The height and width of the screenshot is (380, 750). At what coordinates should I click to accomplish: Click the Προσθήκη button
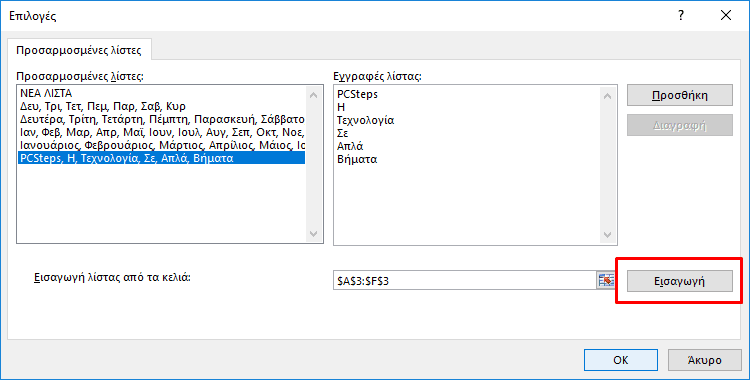click(x=680, y=95)
